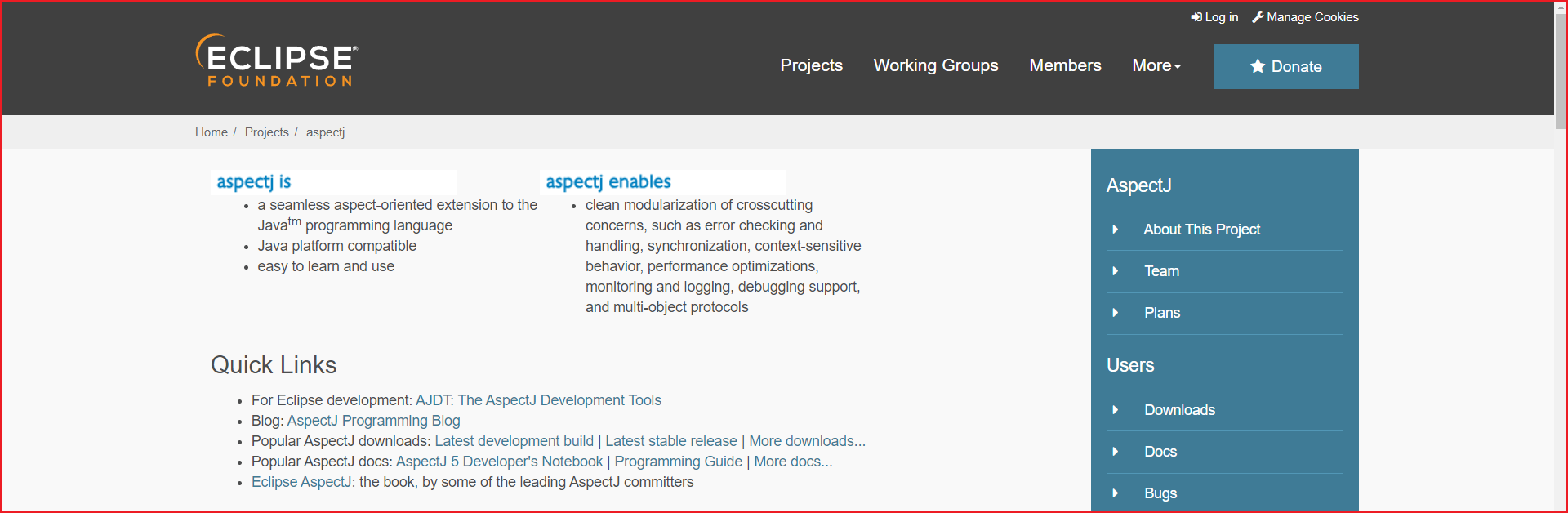Open the Docs sidebar link
The image size is (1568, 513).
(1160, 452)
